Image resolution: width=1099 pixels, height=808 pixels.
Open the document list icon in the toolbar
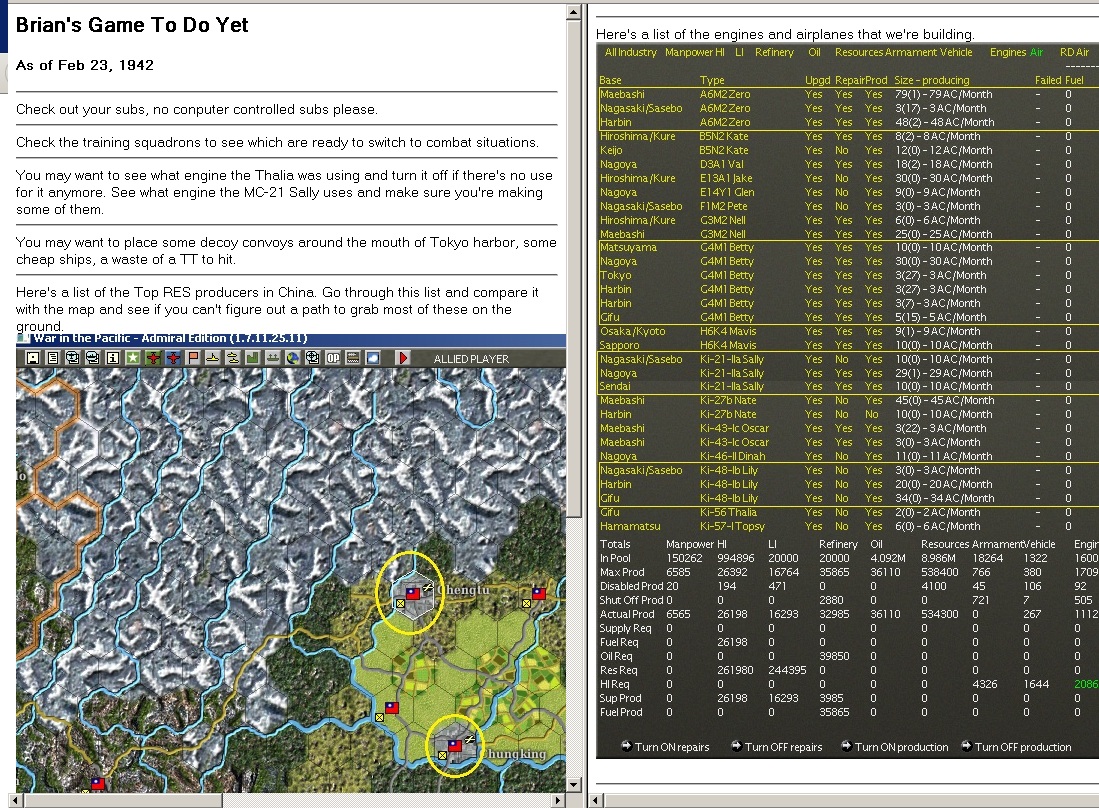[x=53, y=358]
